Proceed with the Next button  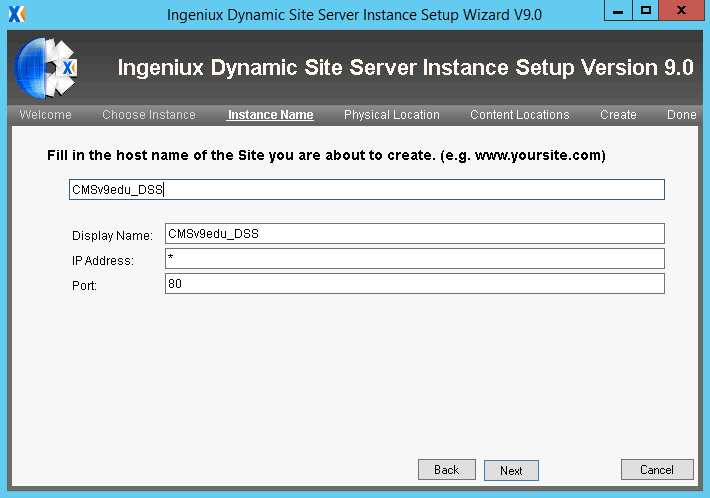coord(511,470)
